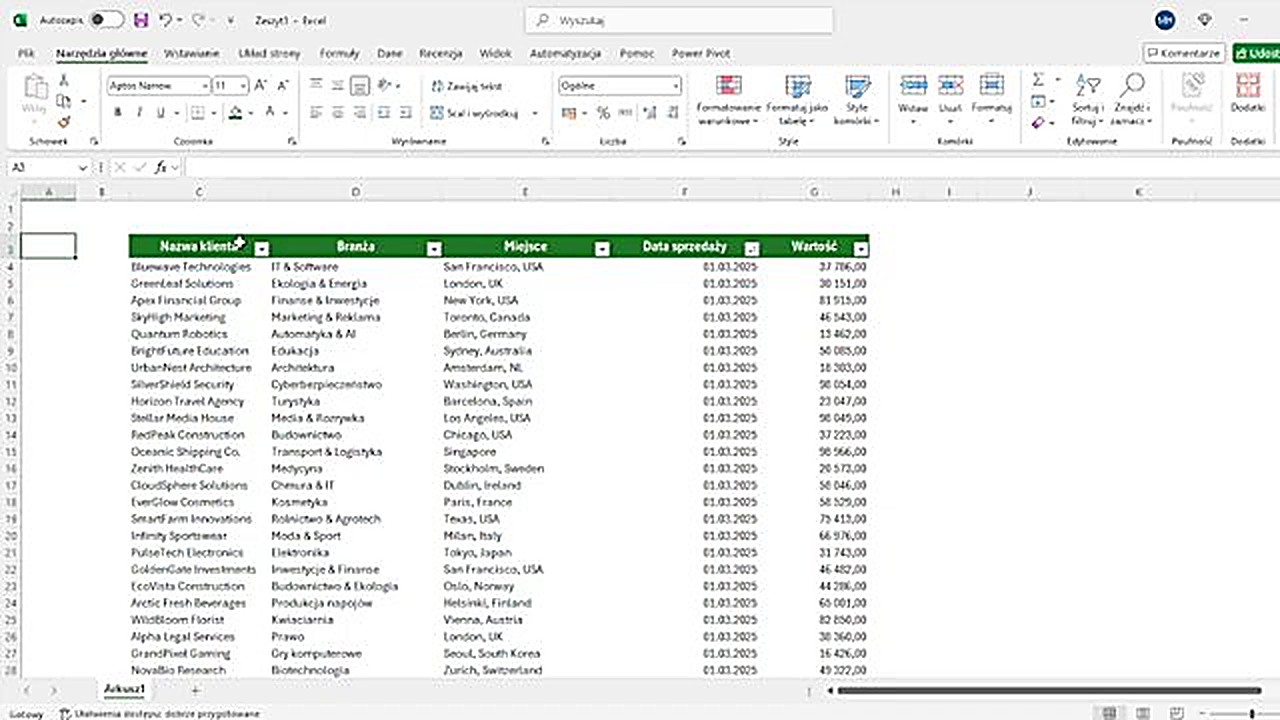Expand the Miejsce column filter dropdown
Viewport: 1280px width, 720px height.
(x=601, y=249)
